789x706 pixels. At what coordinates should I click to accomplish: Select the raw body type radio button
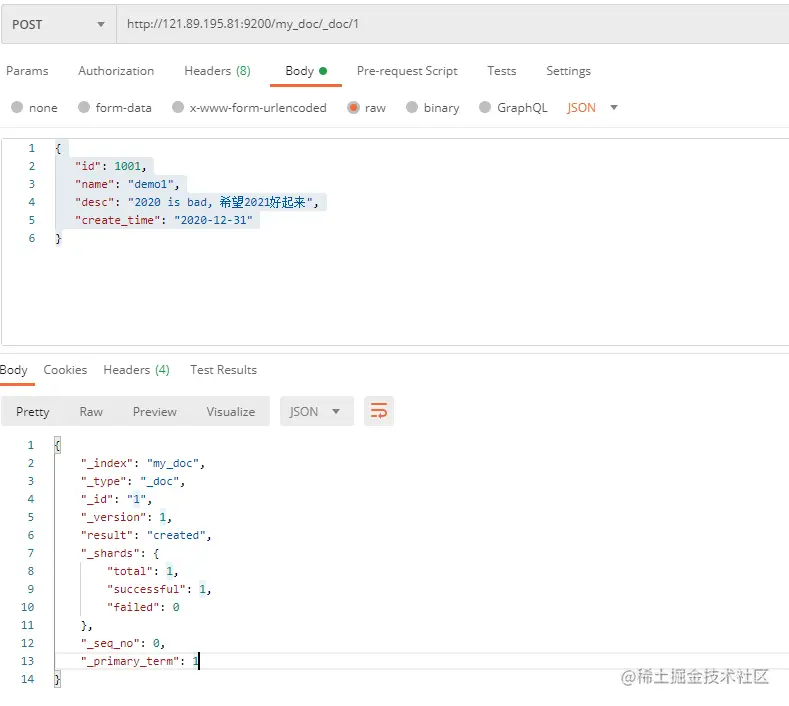pyautogui.click(x=354, y=108)
